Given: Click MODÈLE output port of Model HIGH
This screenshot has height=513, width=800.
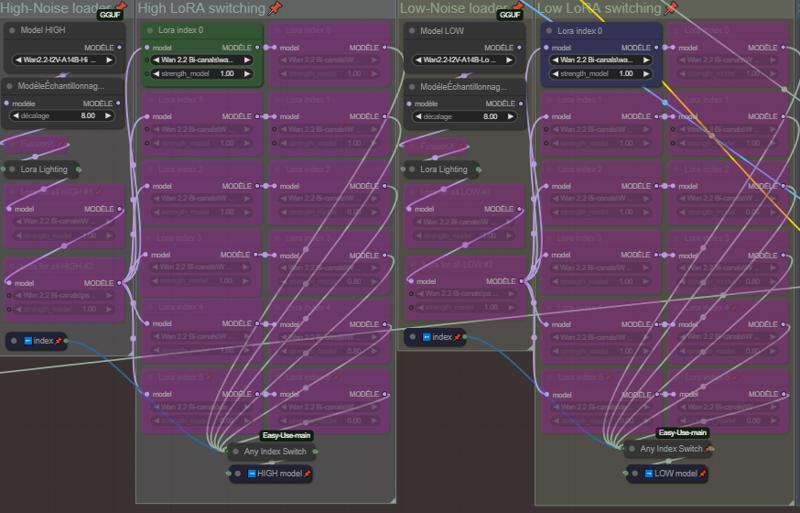Looking at the screenshot, I should click(x=119, y=47).
